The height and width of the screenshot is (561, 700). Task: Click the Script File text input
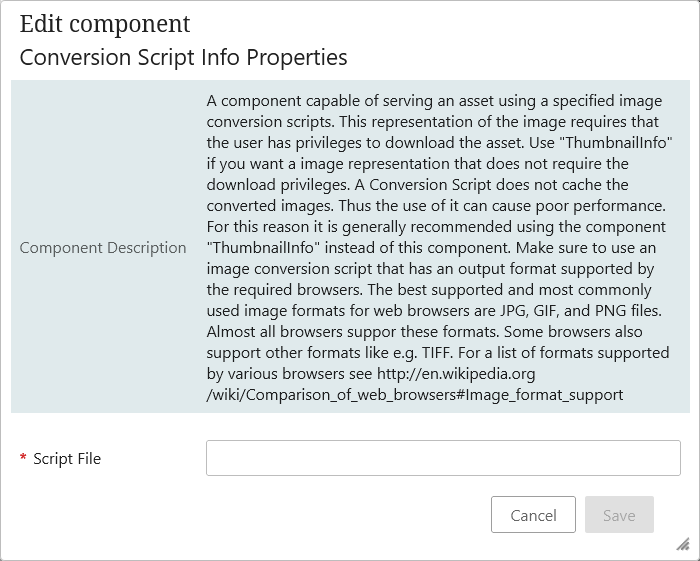[443, 458]
